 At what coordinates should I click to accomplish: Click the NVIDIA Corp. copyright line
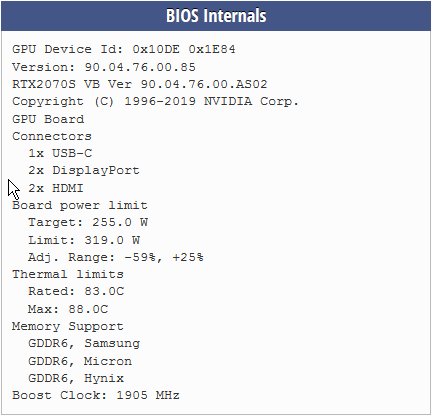[155, 102]
